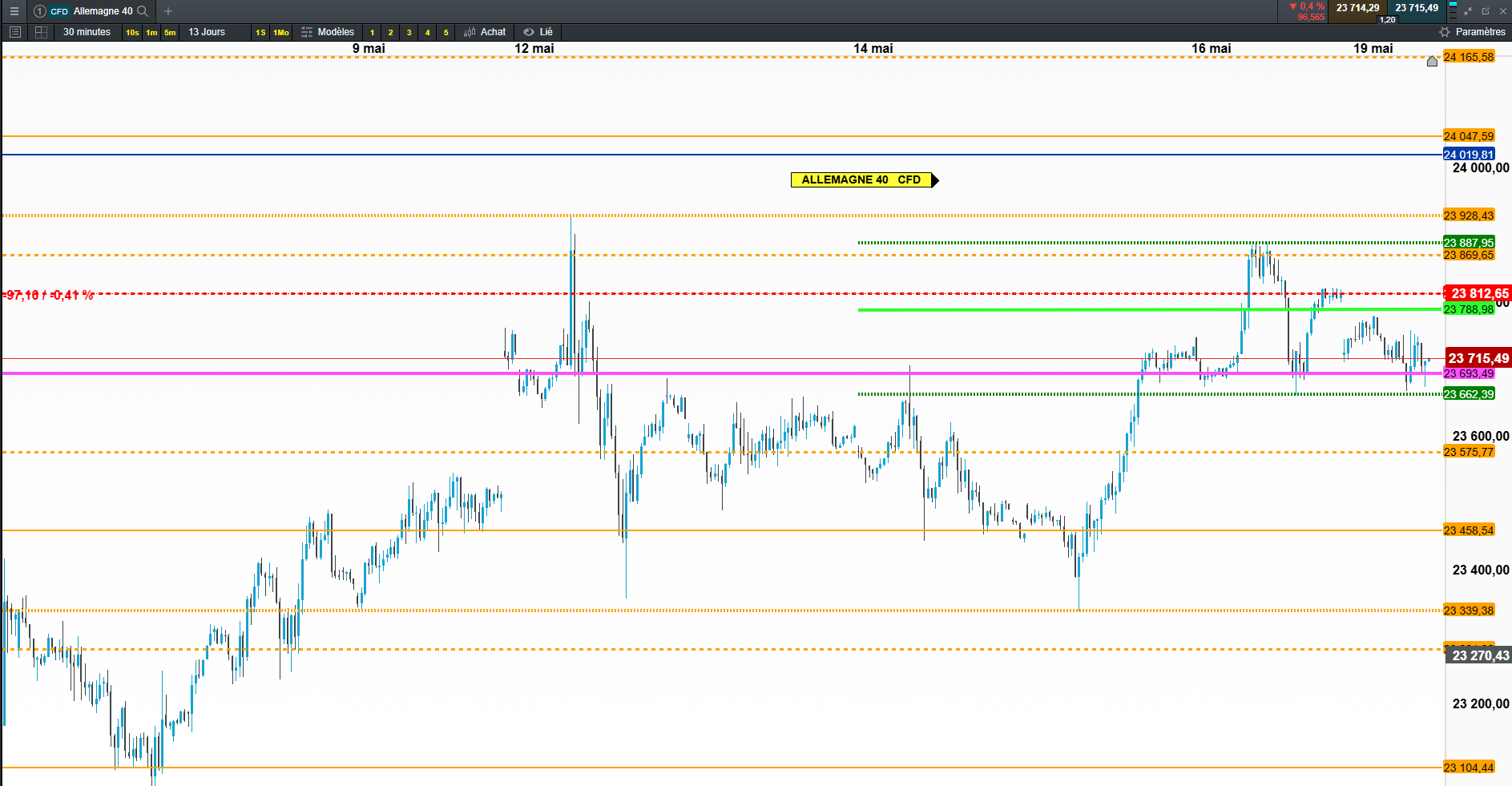Open the hamburger main menu
The width and height of the screenshot is (1512, 786).
click(x=14, y=11)
